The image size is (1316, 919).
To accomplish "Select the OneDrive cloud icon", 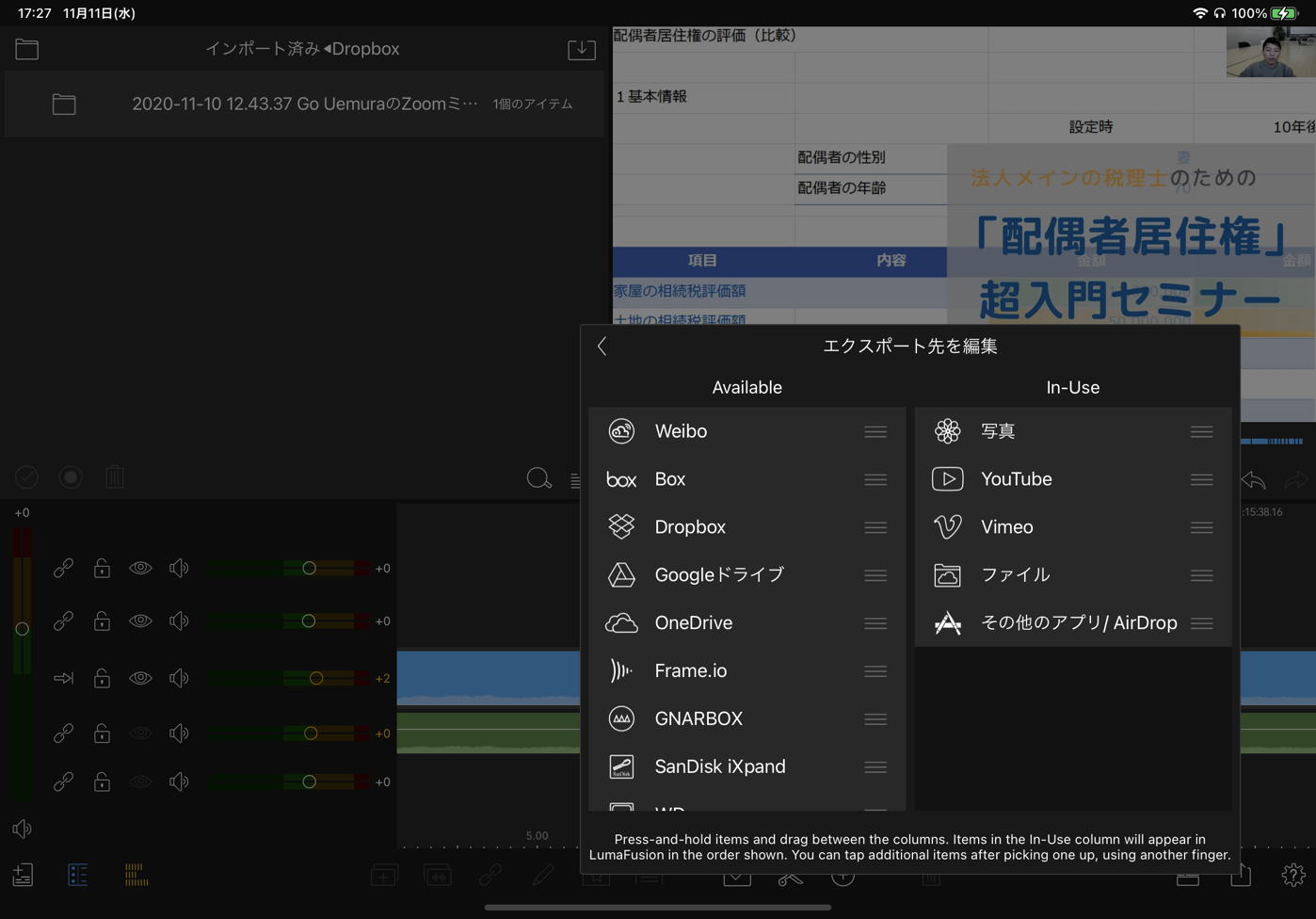I will pyautogui.click(x=621, y=622).
